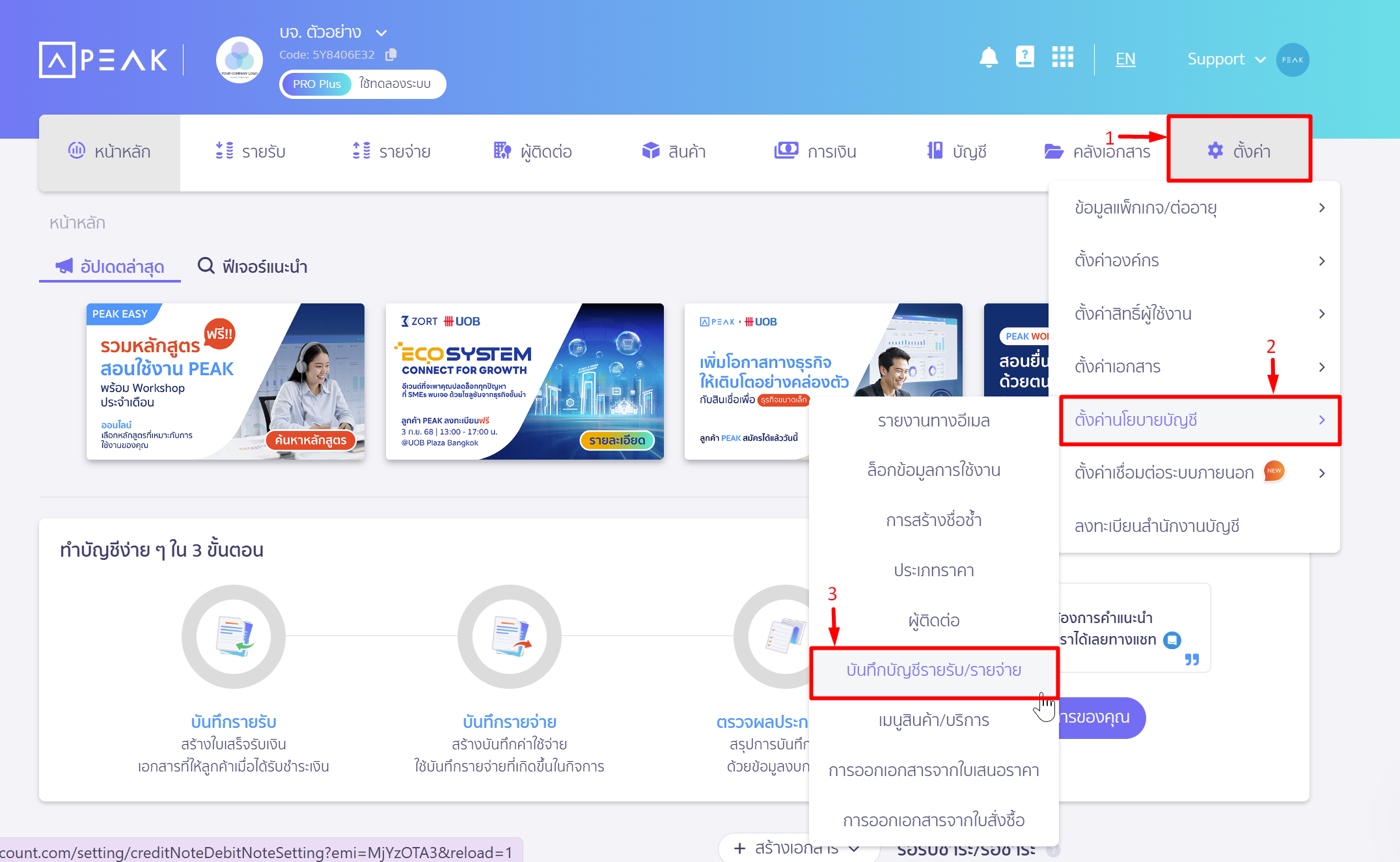The image size is (1400, 862).
Task: Open the apps grid launcher icon
Action: [1063, 57]
